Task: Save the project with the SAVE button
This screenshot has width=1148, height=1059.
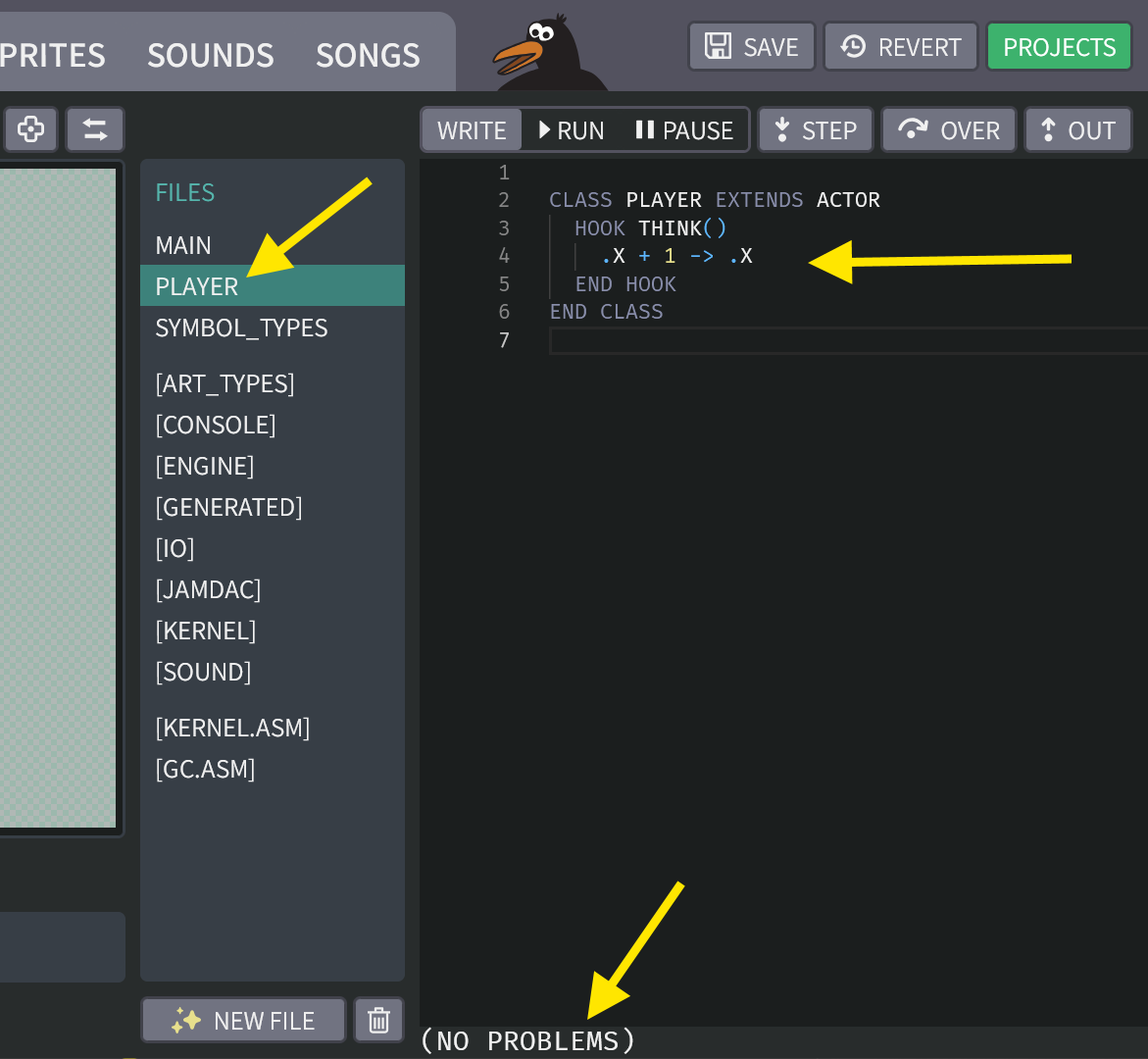Action: coord(752,47)
